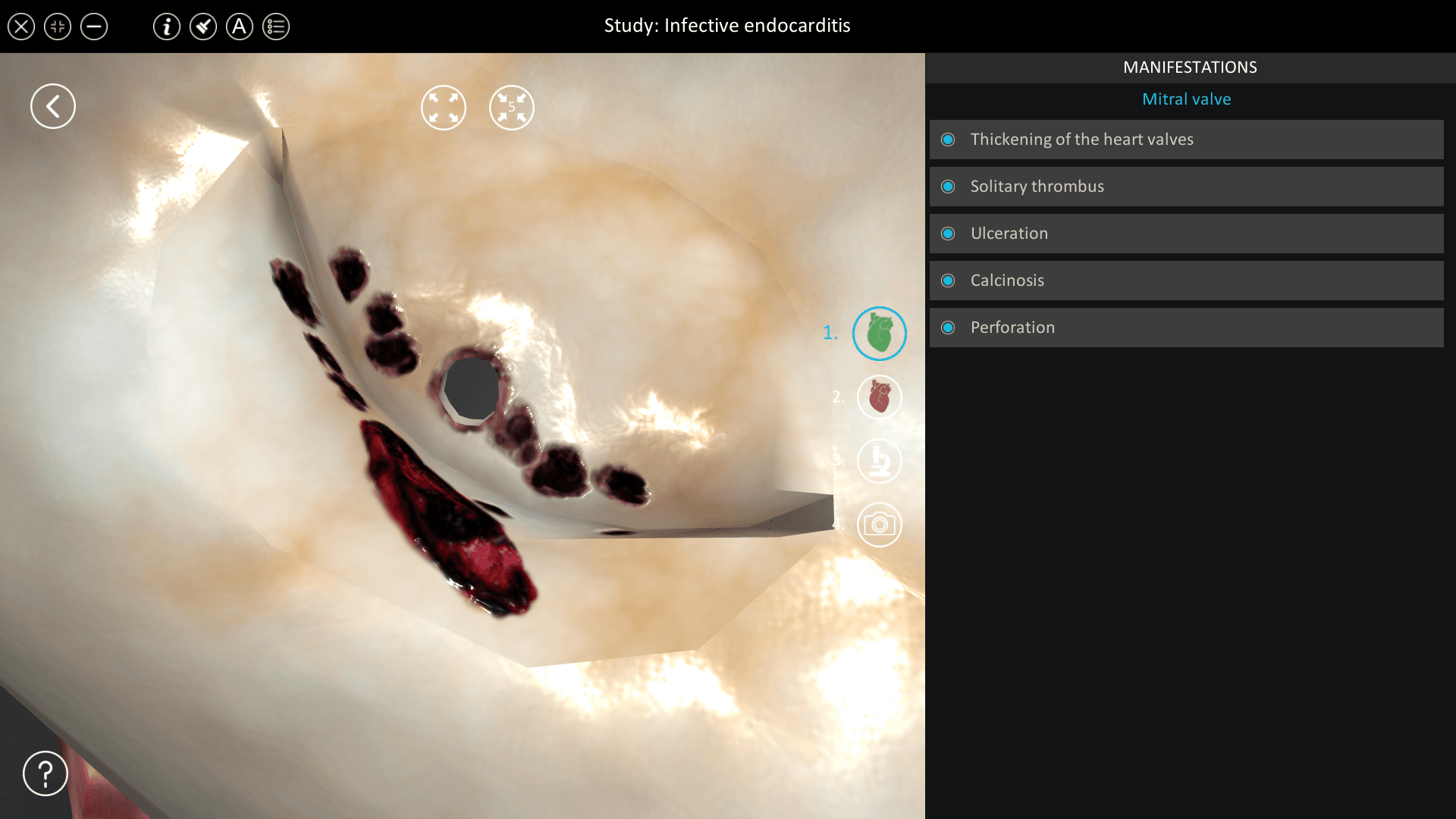The height and width of the screenshot is (819, 1456).
Task: Click the MANIFESTATIONS panel header
Action: [1190, 67]
